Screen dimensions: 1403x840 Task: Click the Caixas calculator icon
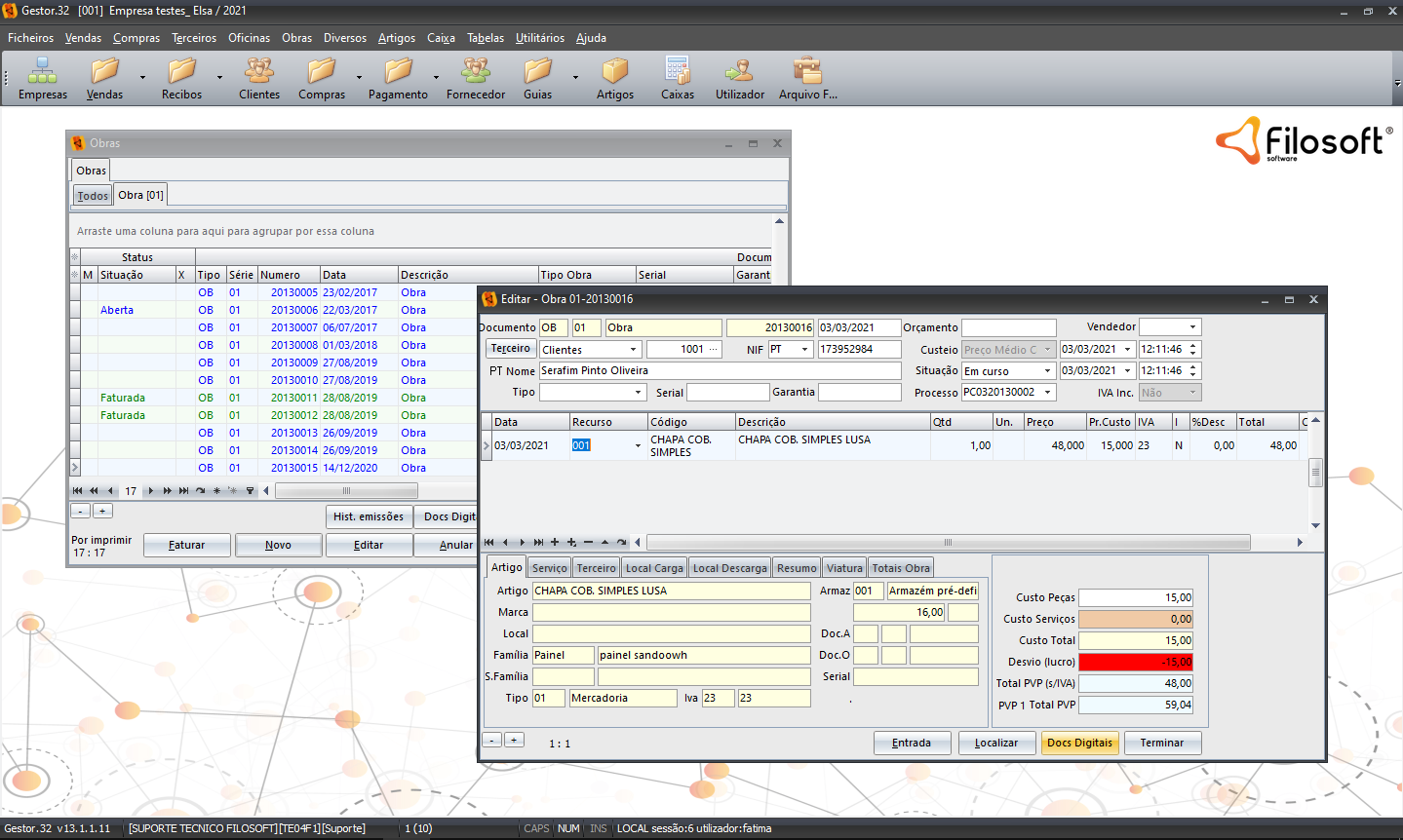(x=677, y=71)
